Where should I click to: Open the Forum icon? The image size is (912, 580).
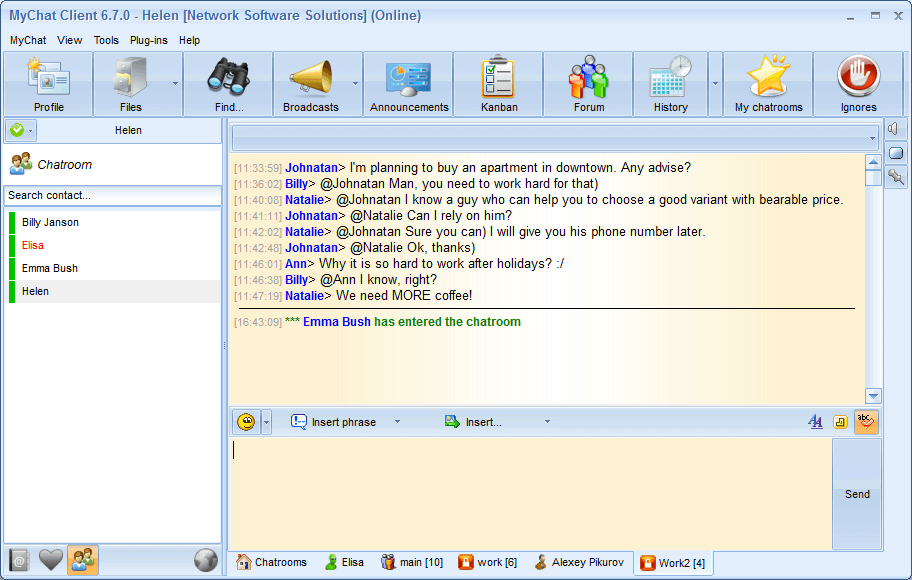(589, 84)
